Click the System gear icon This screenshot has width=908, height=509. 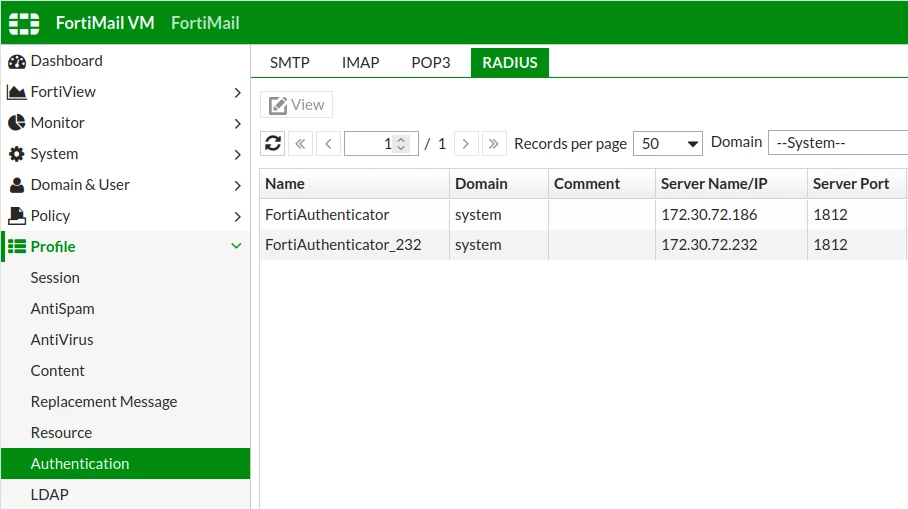coord(17,154)
